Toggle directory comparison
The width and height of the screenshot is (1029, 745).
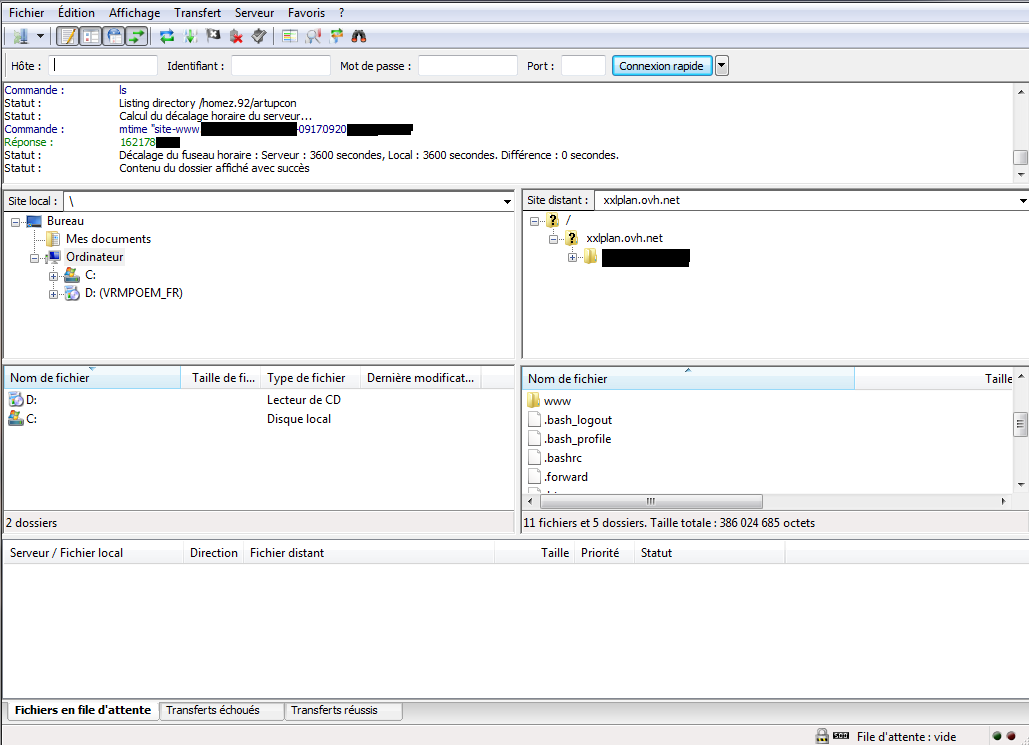pos(313,36)
